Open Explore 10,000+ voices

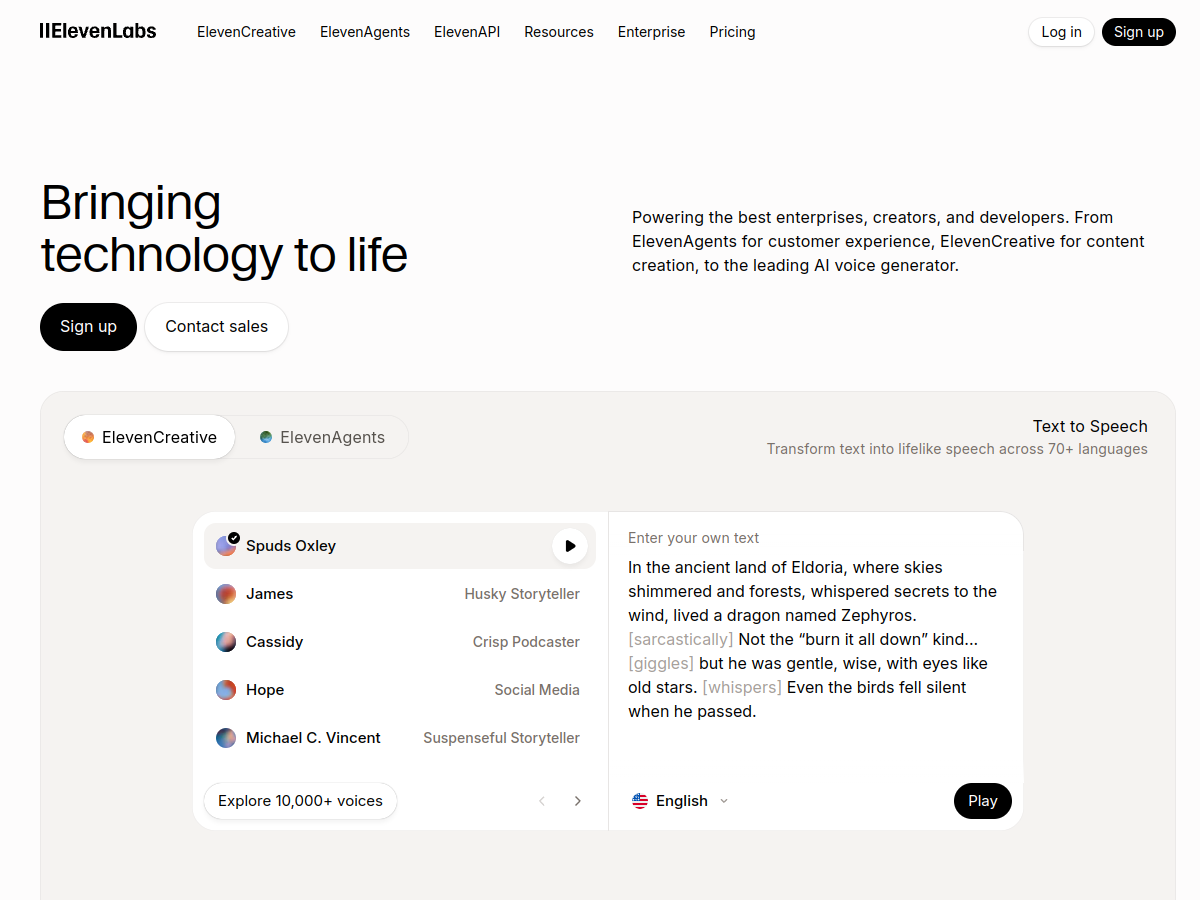pyautogui.click(x=300, y=800)
